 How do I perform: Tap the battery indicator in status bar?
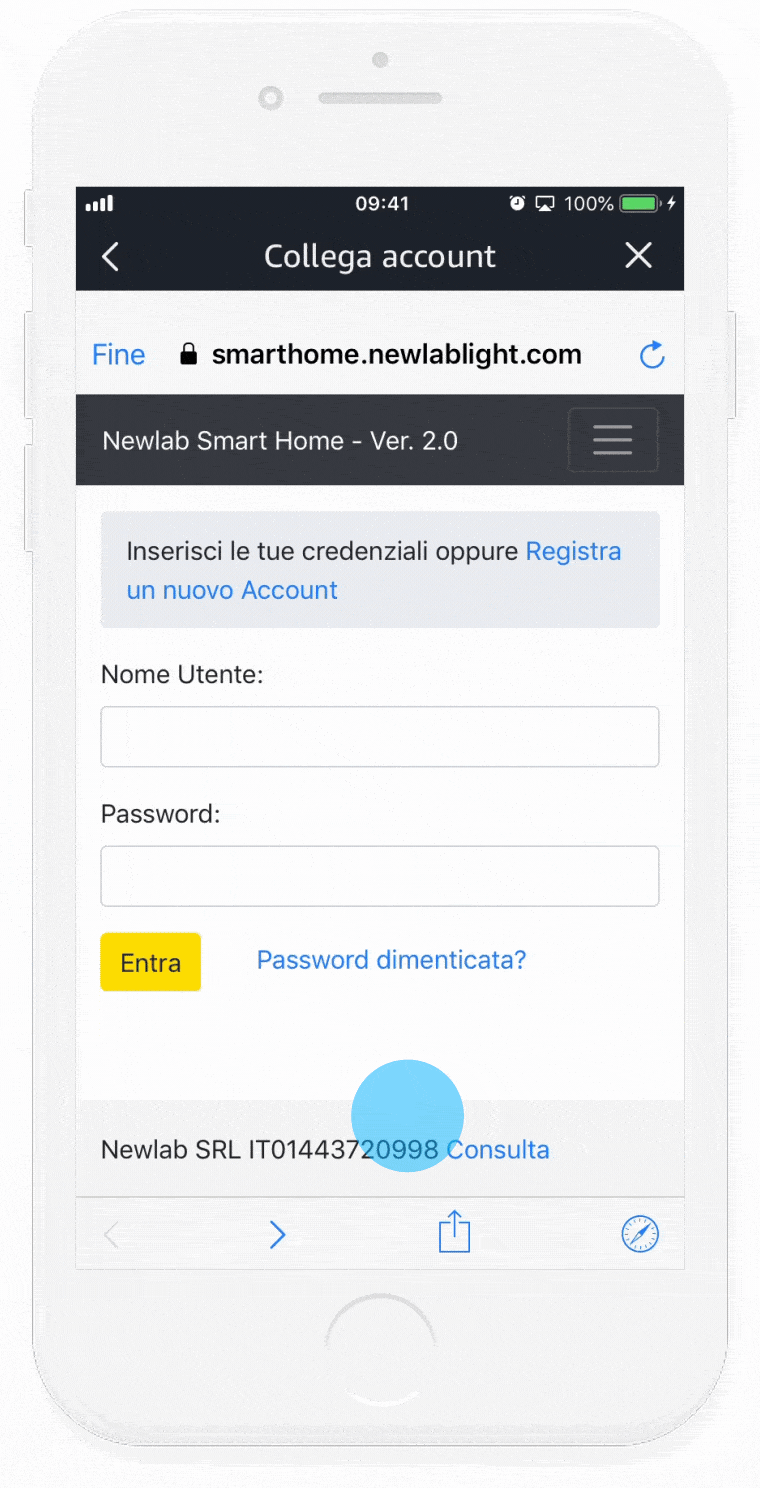[x=638, y=204]
